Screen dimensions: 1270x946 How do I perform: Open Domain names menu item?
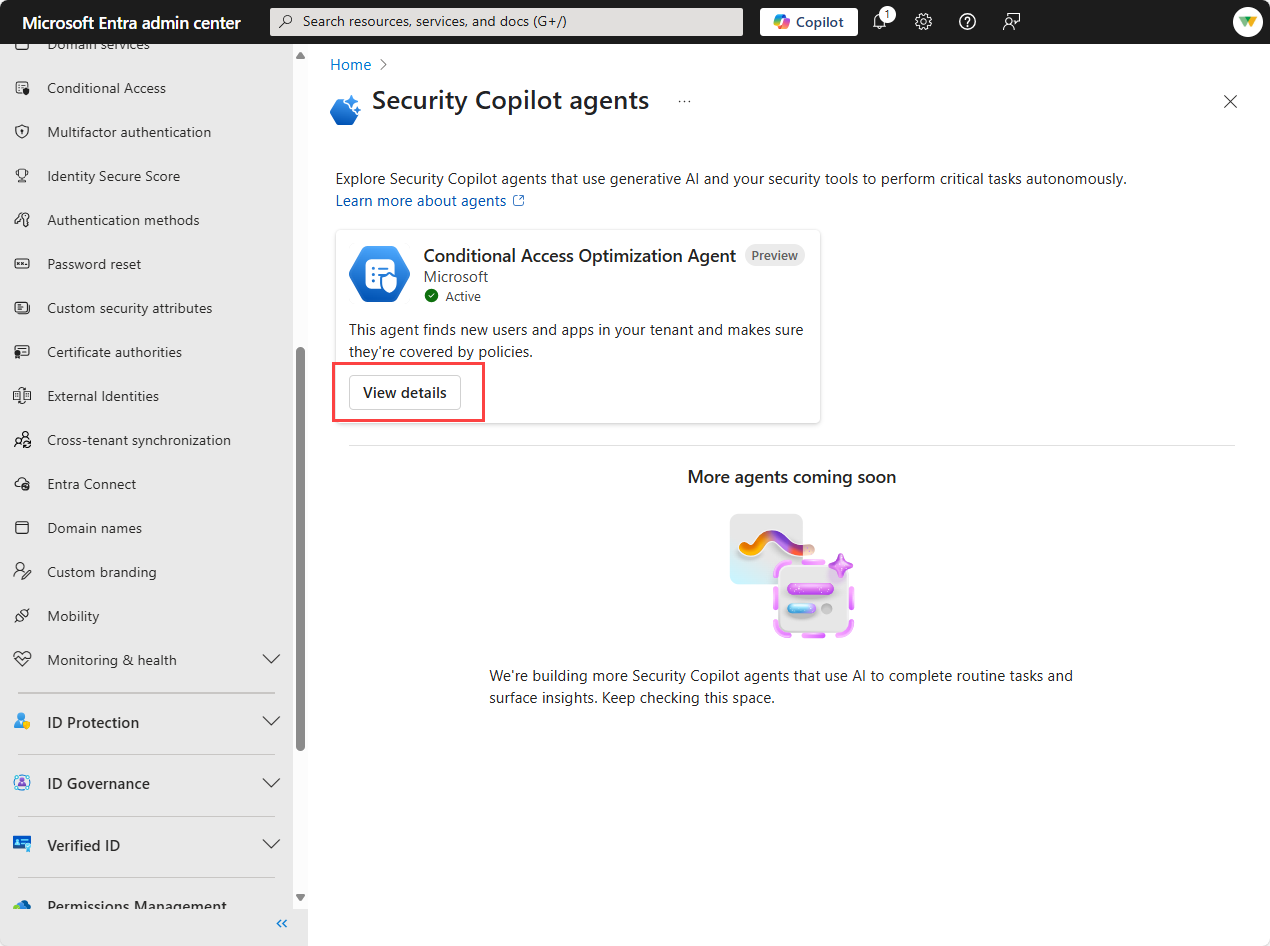tap(95, 528)
